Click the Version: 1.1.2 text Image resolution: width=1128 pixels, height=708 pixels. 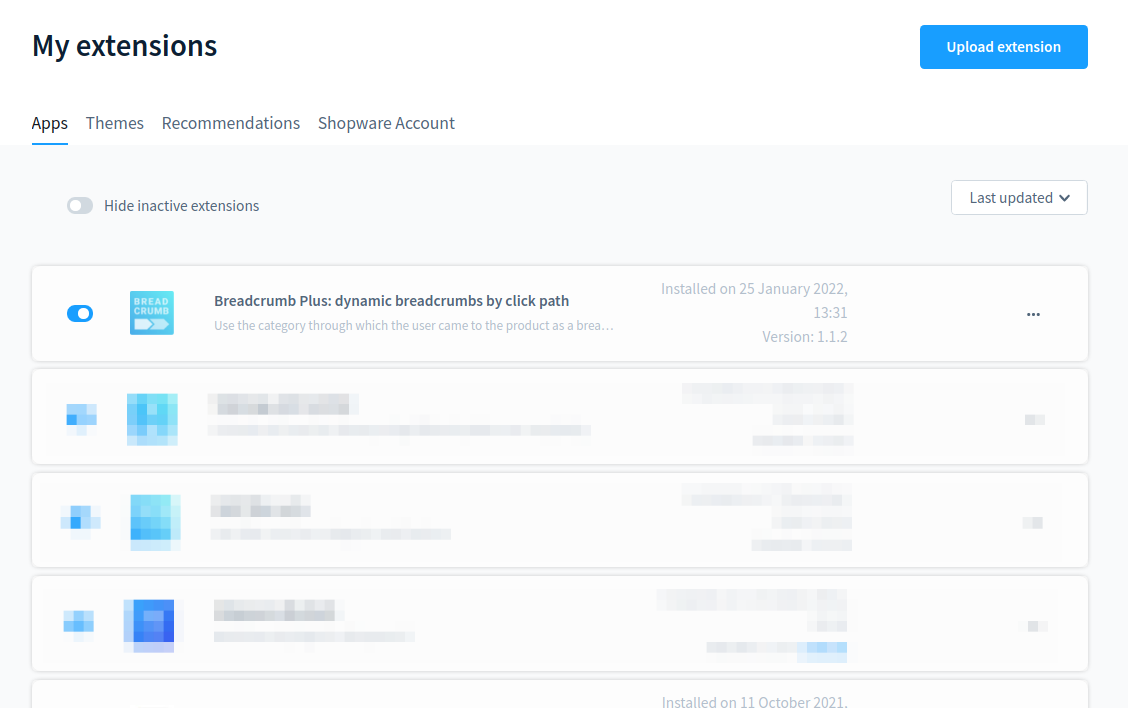tap(804, 337)
